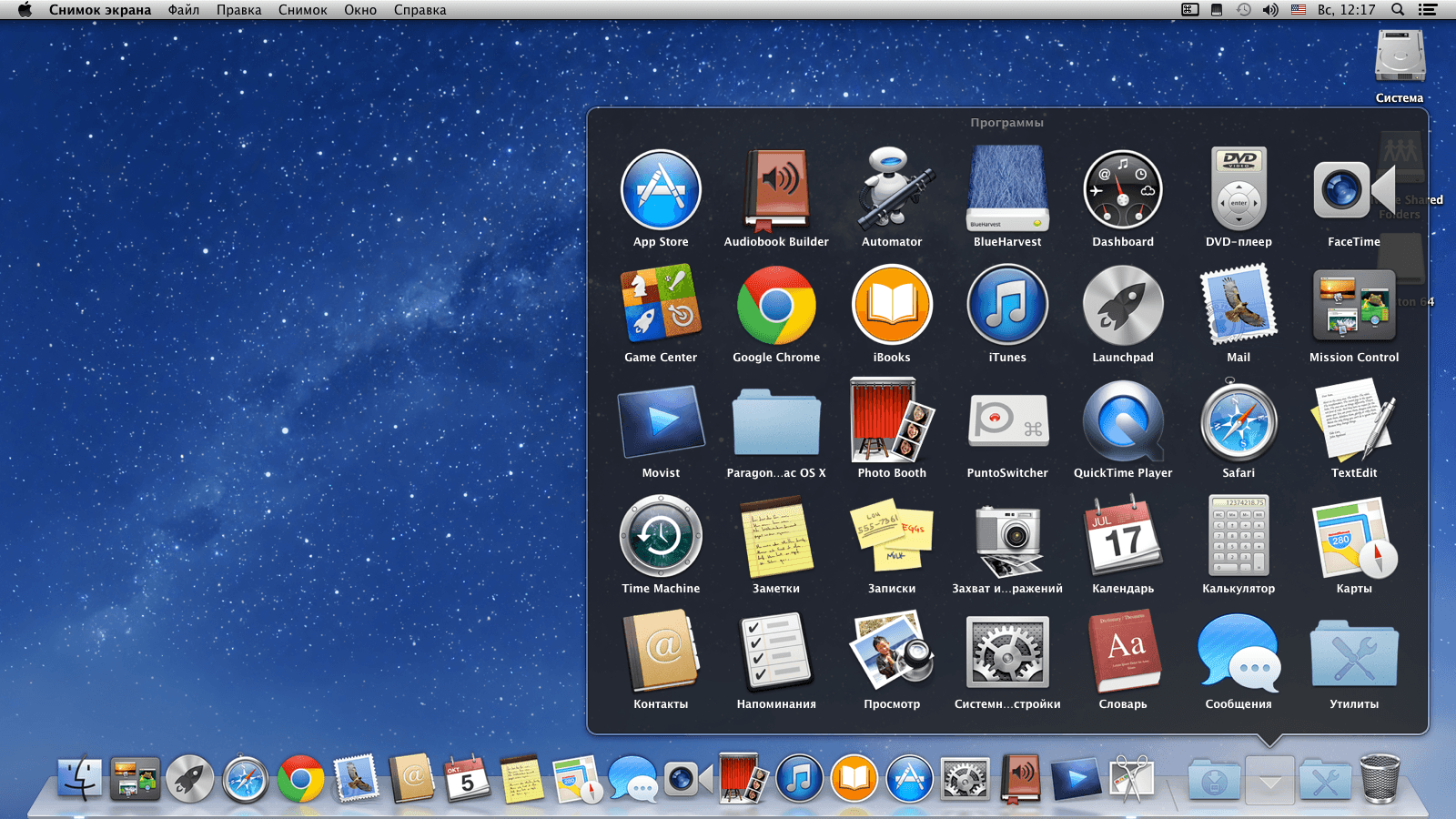The image size is (1456, 819).
Task: Open PuntoSwitcher in the grid
Action: (x=1007, y=421)
